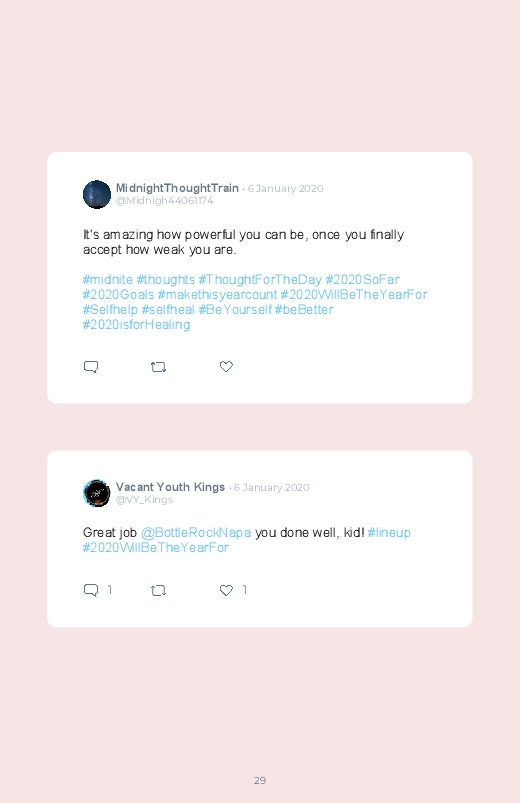This screenshot has width=520, height=803.
Task: Open the @BottleRockNapa mention
Action: tap(196, 533)
